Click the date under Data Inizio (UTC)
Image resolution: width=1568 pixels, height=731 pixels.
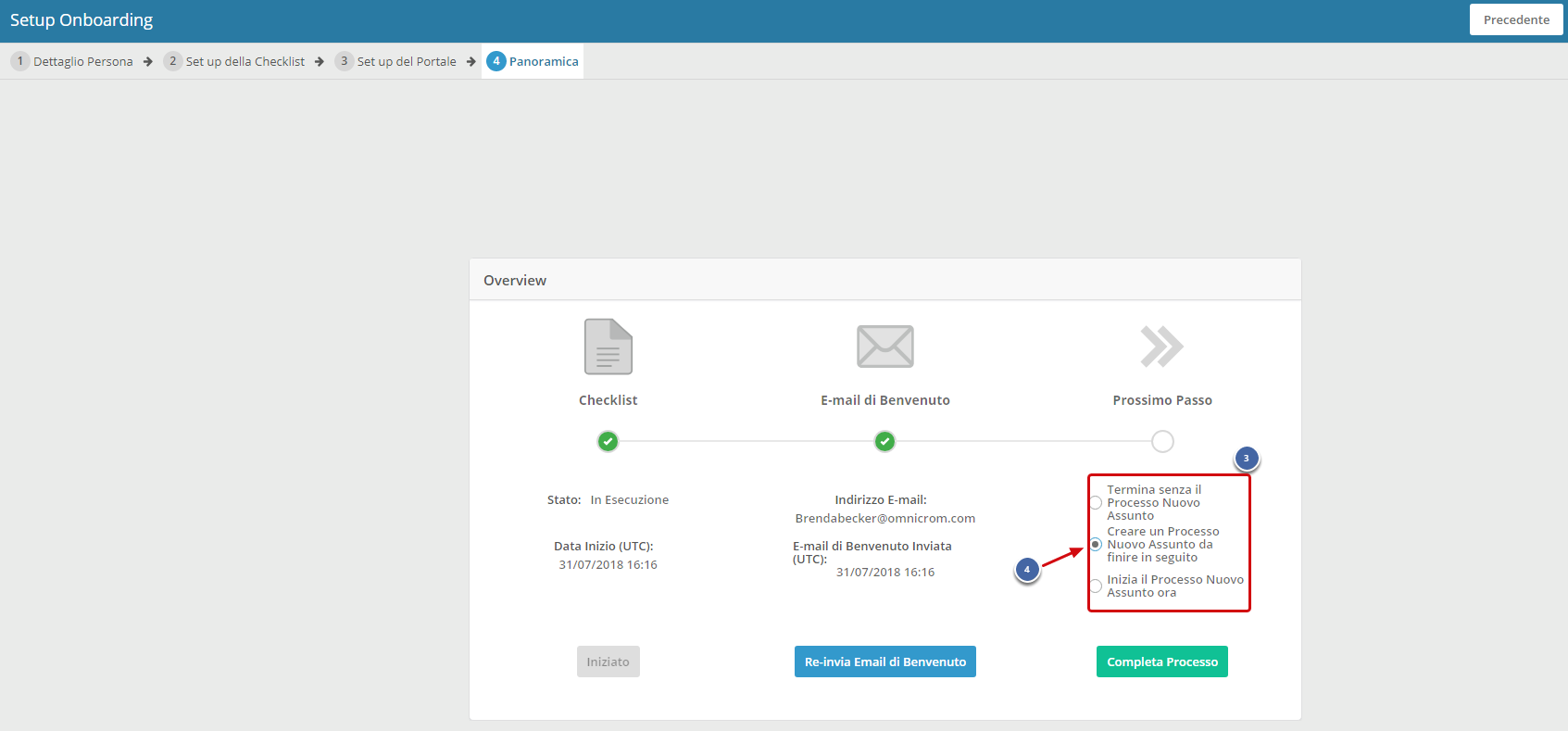tap(608, 565)
